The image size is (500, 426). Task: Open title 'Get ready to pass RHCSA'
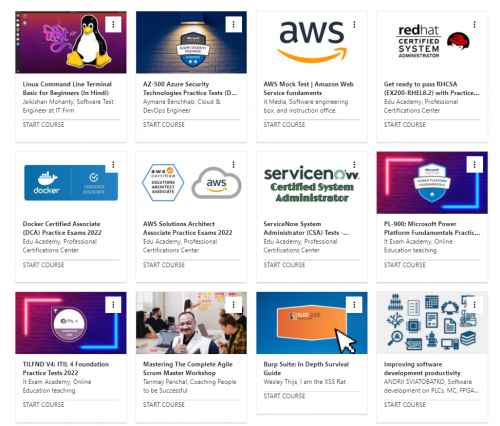431,88
